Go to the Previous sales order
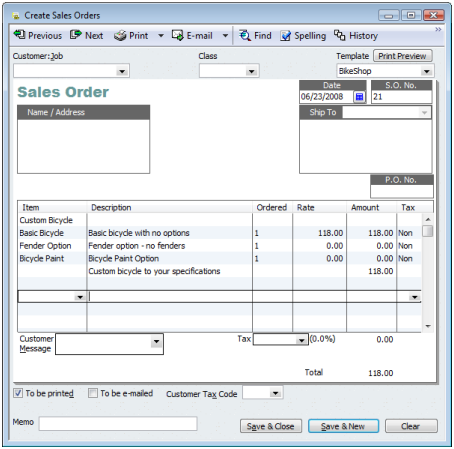This screenshot has height=449, width=454. pyautogui.click(x=37, y=35)
